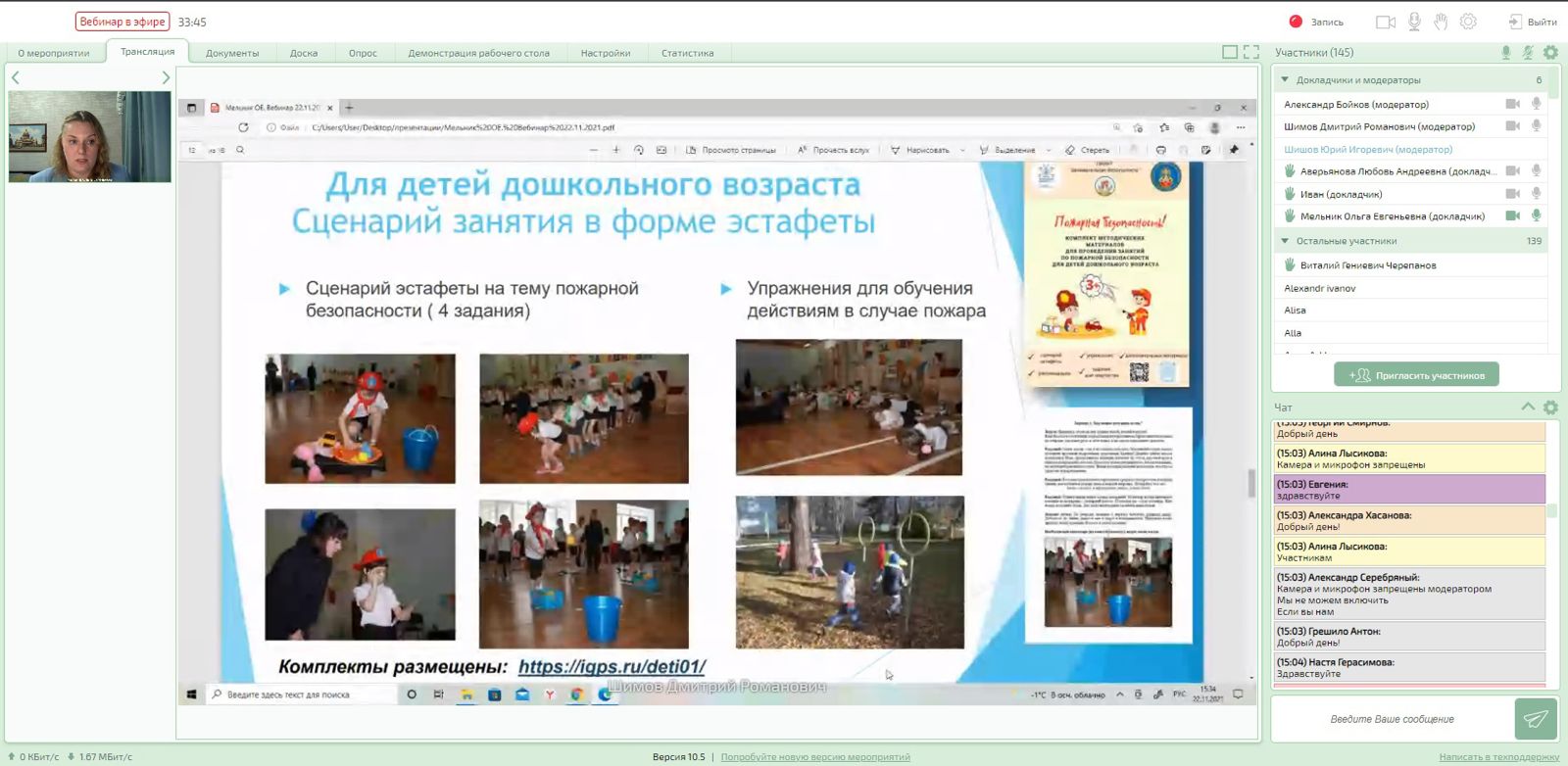The width and height of the screenshot is (1568, 766).
Task: Go to next video with right chevron
Action: tap(166, 77)
